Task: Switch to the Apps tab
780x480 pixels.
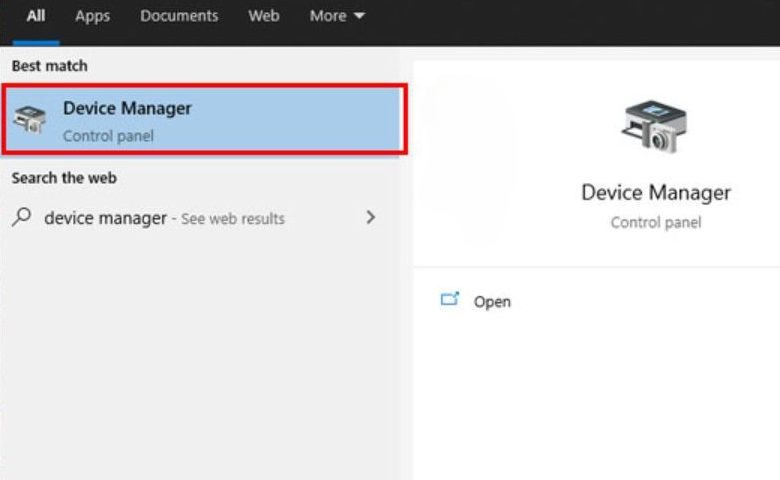Action: [x=92, y=16]
